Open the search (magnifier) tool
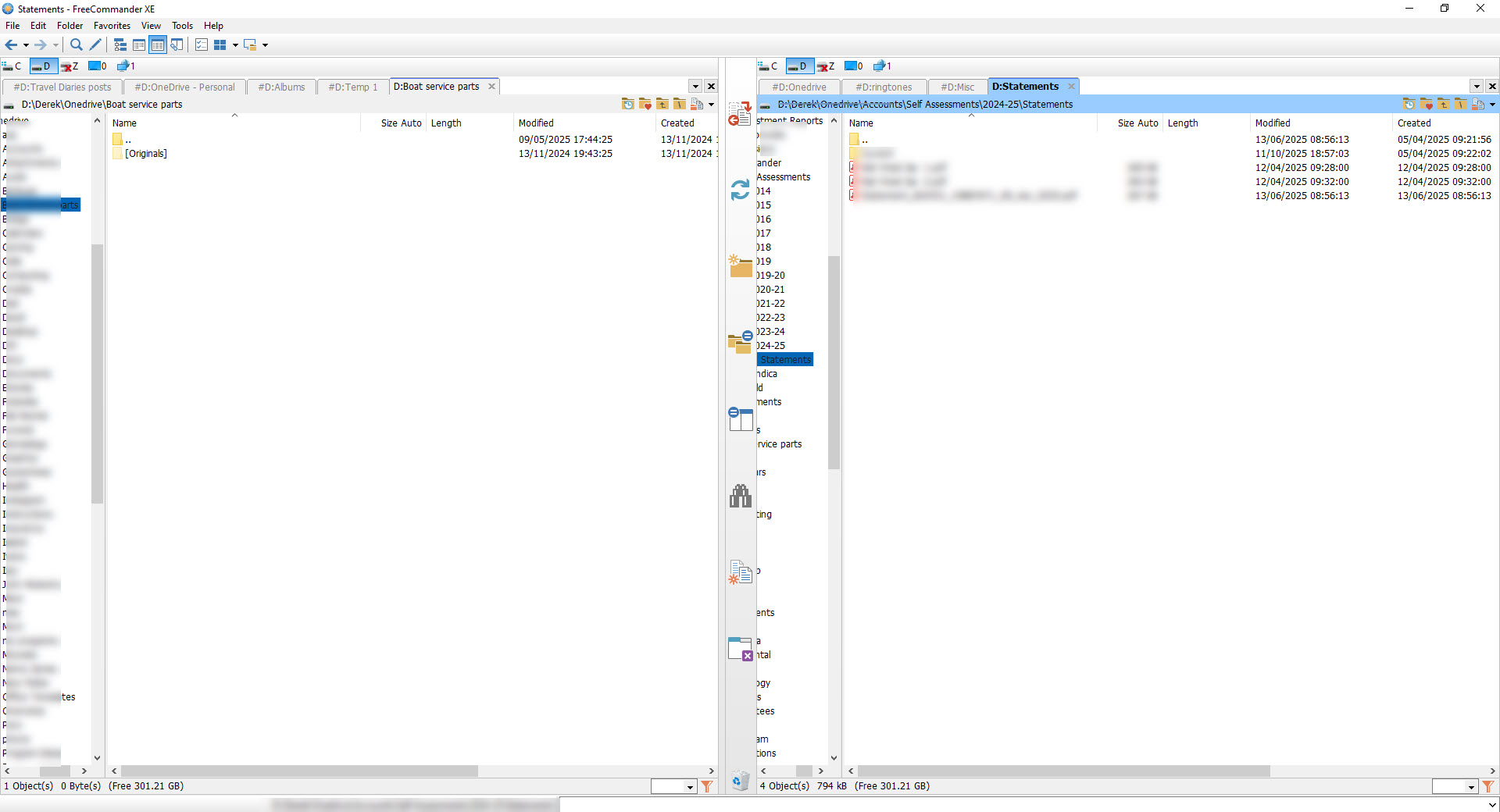The image size is (1500, 812). click(x=77, y=45)
